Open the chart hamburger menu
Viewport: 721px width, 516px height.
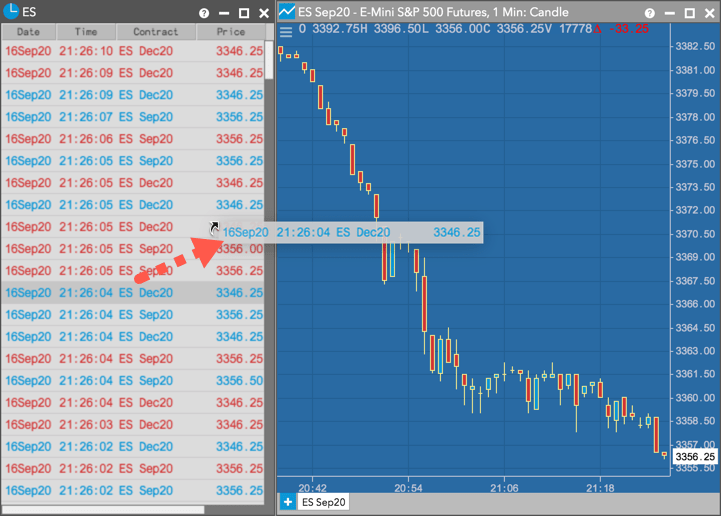[x=286, y=32]
